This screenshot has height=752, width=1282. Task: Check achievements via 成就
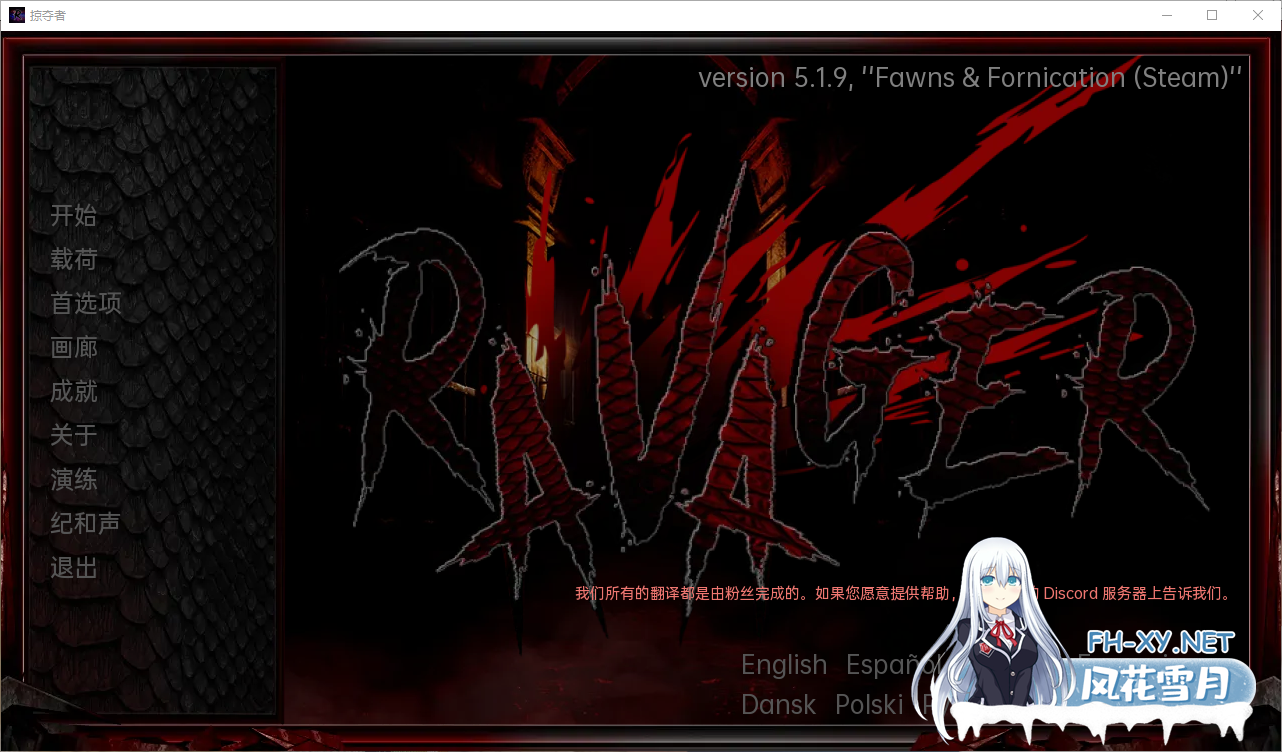coord(73,391)
